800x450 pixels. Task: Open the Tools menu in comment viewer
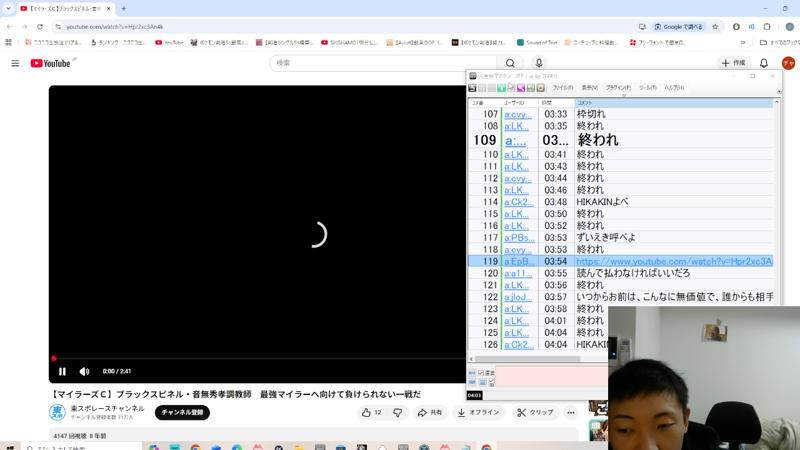(x=647, y=88)
